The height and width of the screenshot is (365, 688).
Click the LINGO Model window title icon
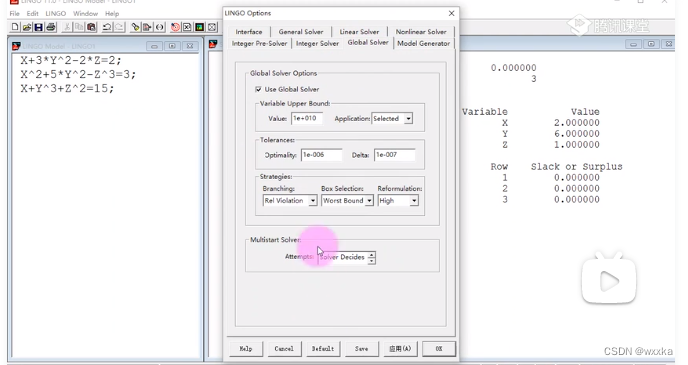pyautogui.click(x=16, y=46)
